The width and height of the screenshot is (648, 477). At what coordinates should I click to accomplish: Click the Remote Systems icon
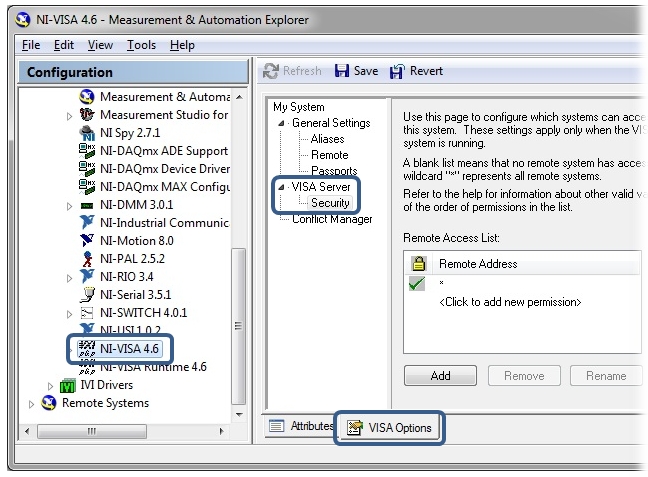click(x=49, y=403)
